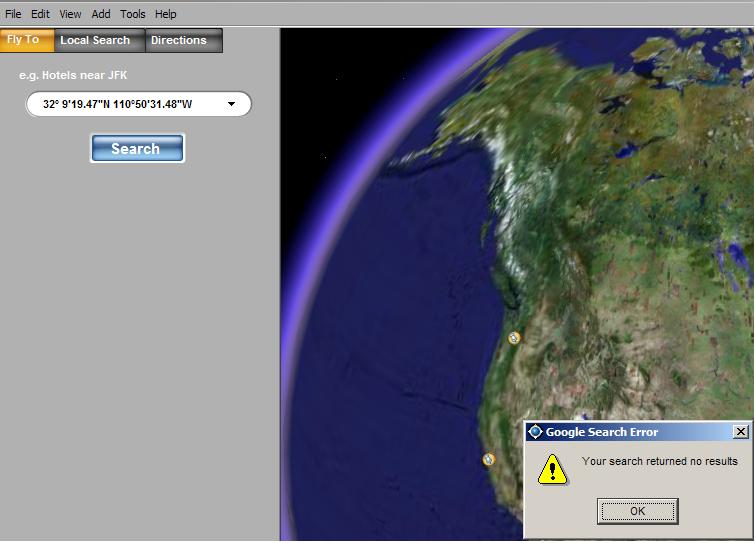Click OK in Google Search Error dialog
Screen dimensions: 755x543
638,511
